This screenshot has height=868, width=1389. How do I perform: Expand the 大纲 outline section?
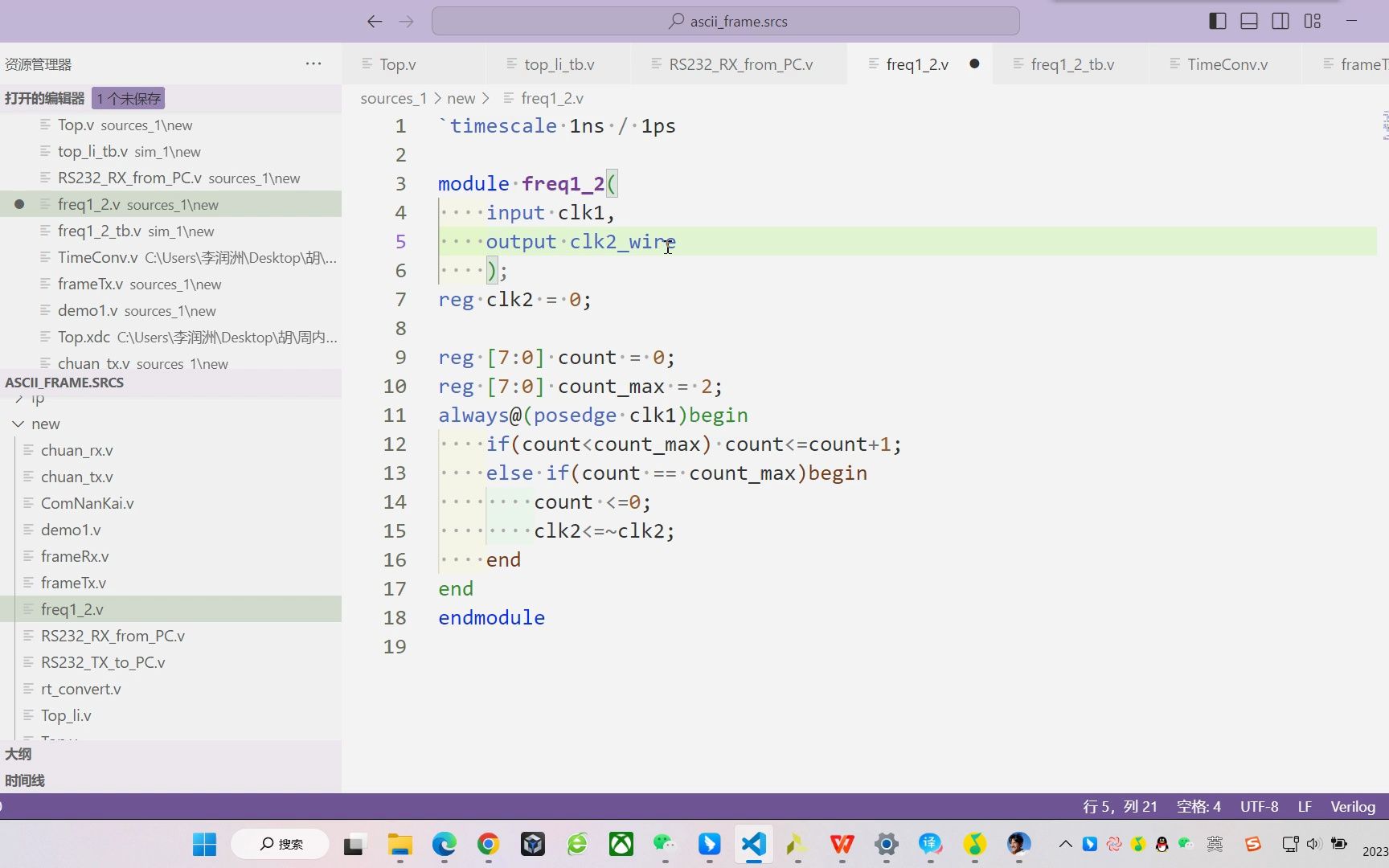pyautogui.click(x=170, y=754)
